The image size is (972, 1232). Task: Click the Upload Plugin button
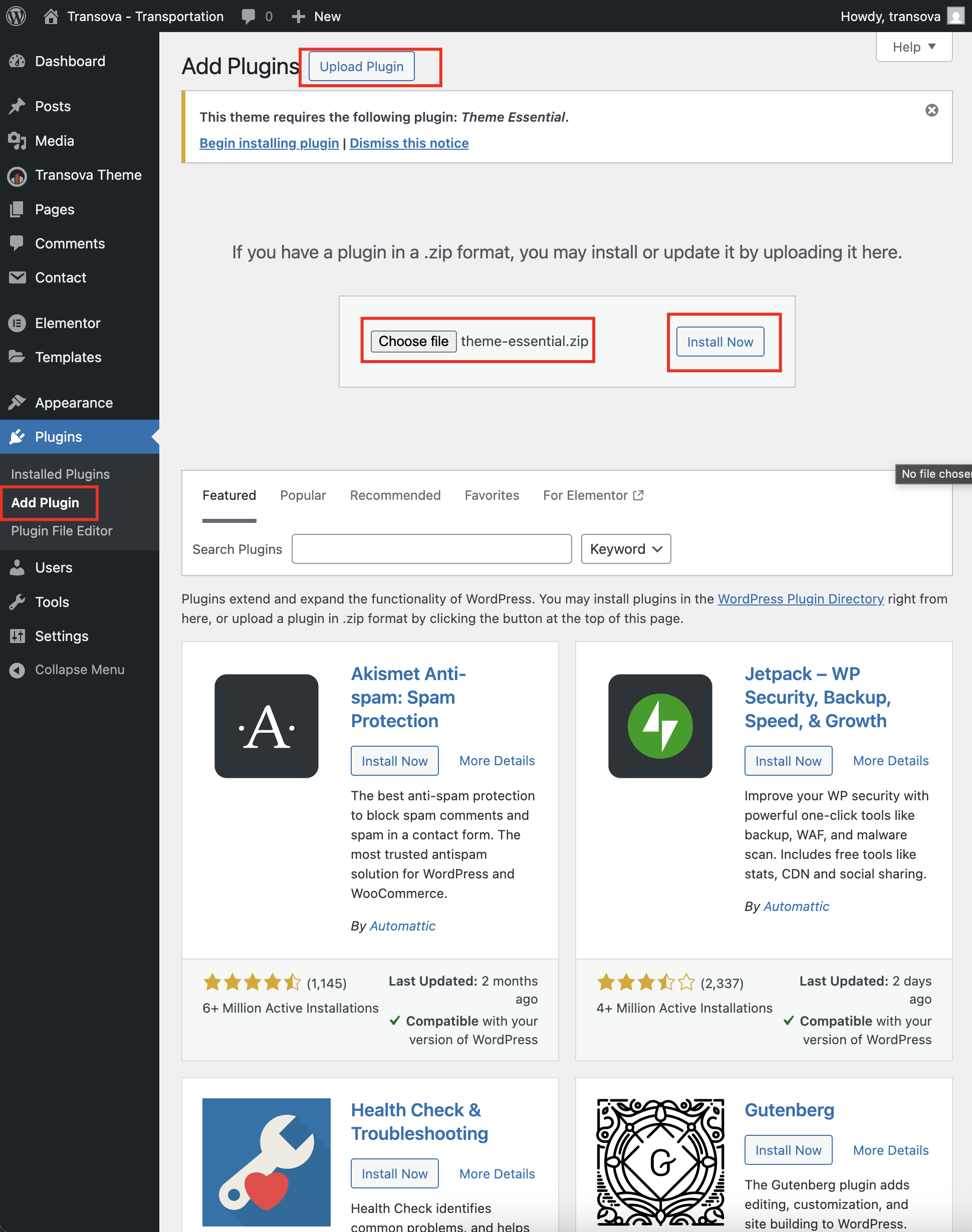click(361, 67)
